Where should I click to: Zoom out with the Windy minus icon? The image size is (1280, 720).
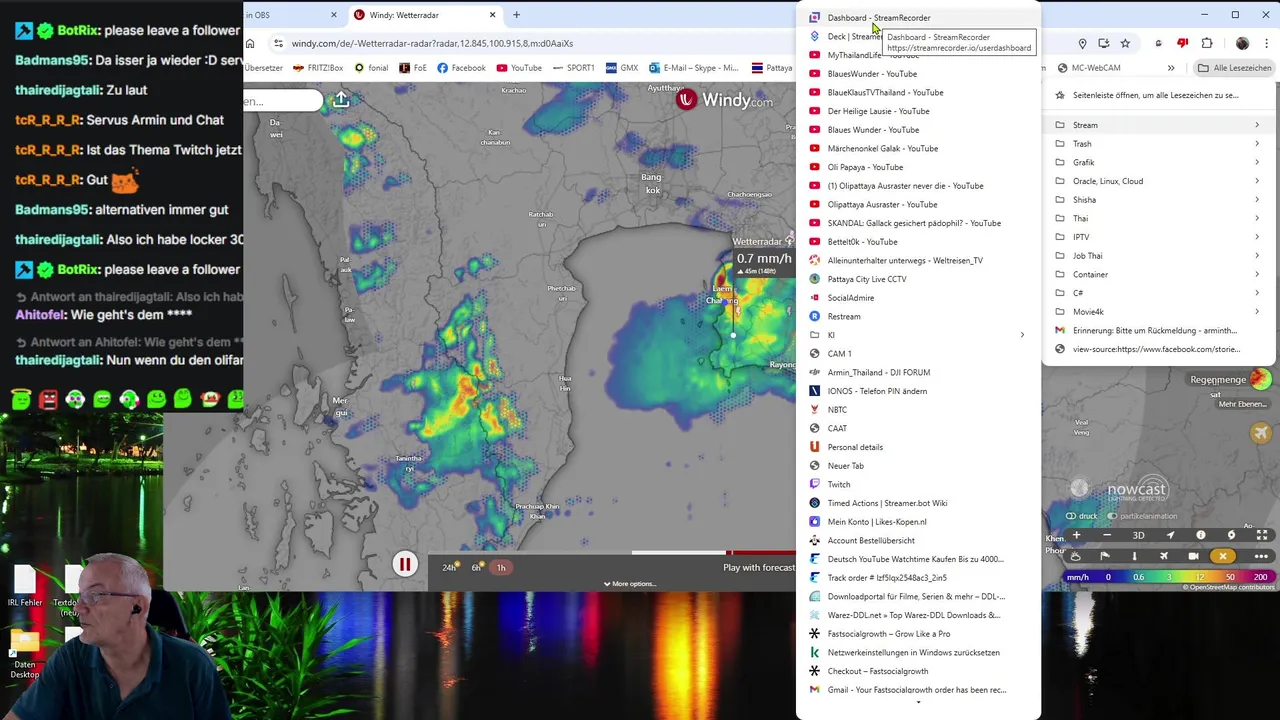point(1107,535)
